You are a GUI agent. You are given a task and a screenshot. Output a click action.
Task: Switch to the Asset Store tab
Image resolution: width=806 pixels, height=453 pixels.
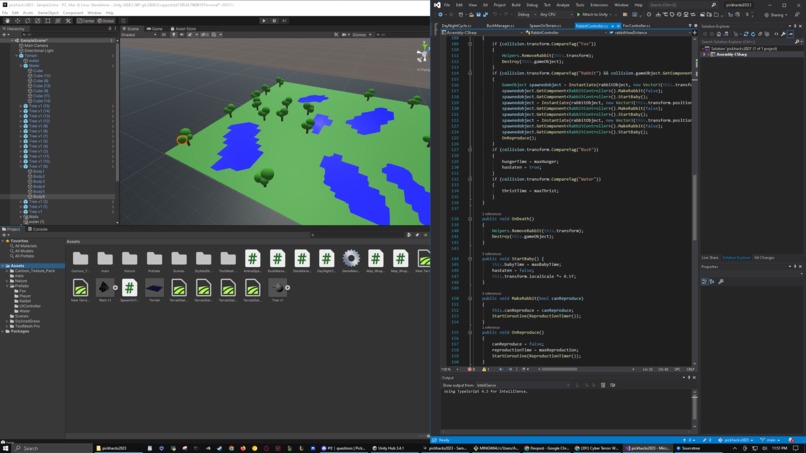[183, 29]
